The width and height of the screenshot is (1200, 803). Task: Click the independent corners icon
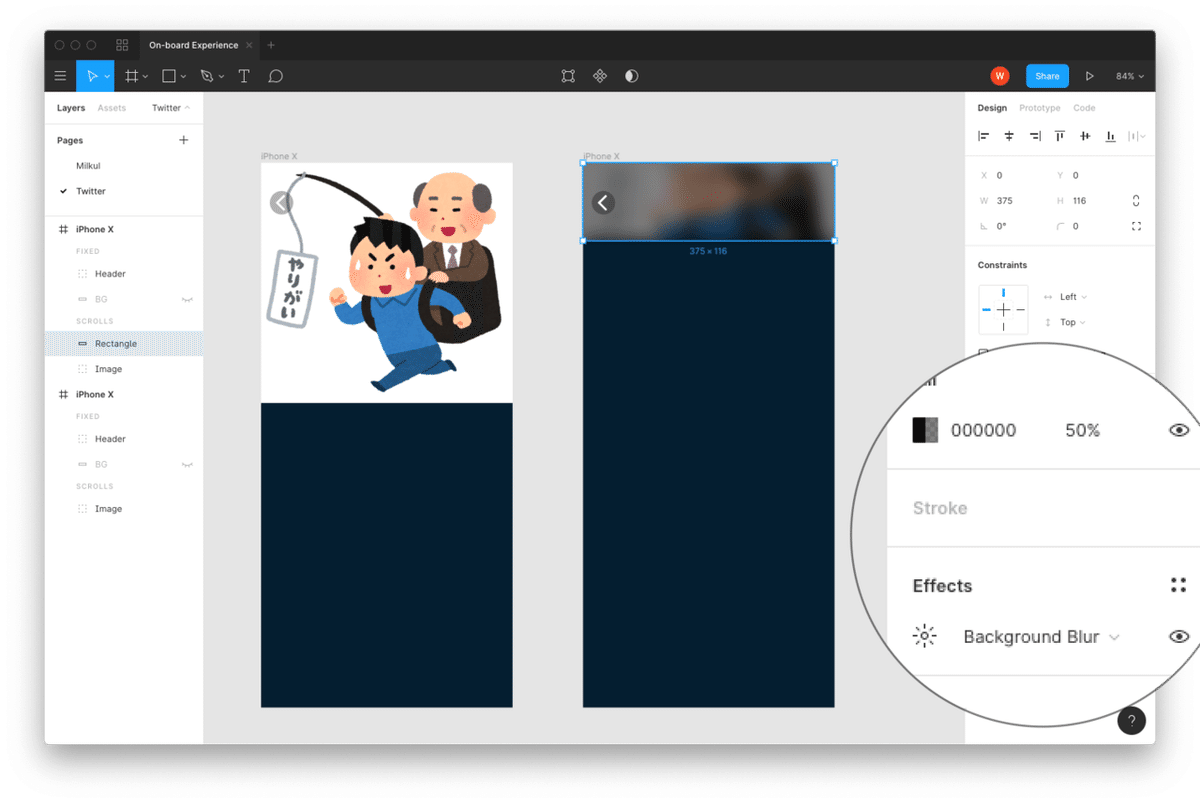[1136, 226]
